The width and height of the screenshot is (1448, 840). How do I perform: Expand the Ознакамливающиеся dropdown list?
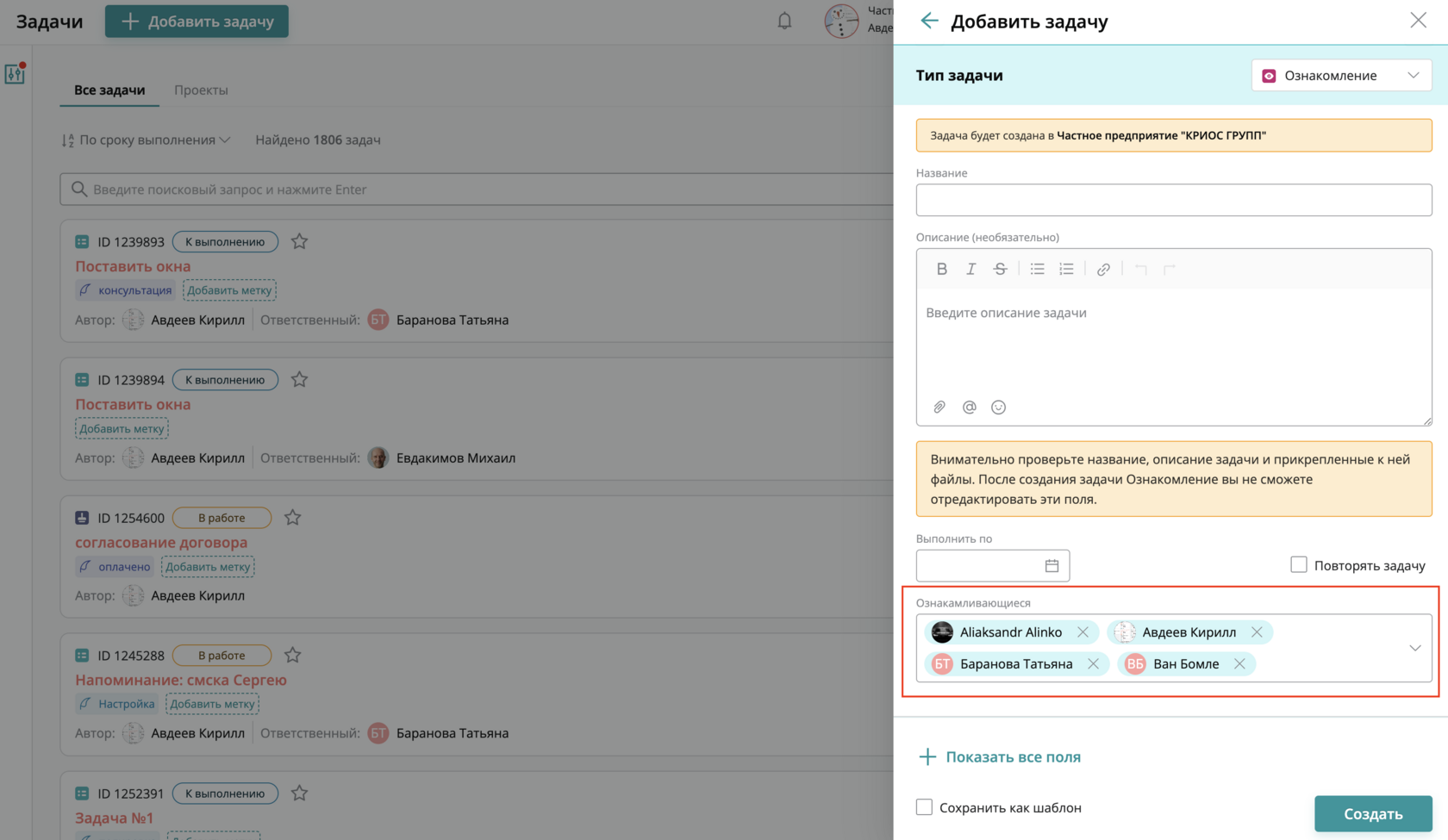point(1414,648)
